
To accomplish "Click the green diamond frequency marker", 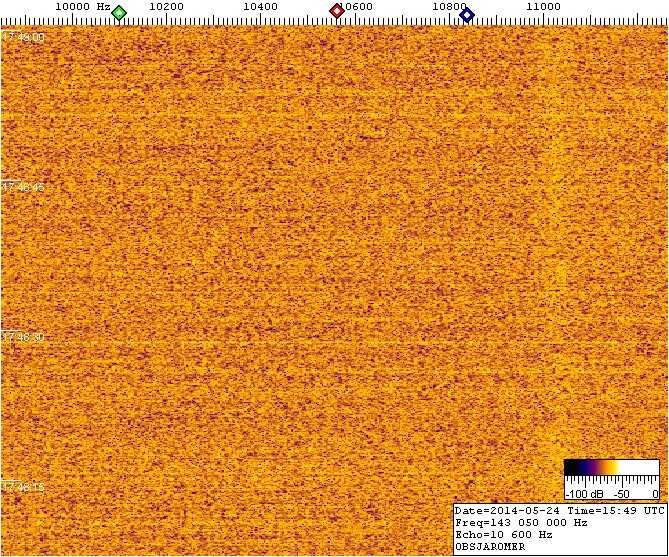I will tap(119, 13).
